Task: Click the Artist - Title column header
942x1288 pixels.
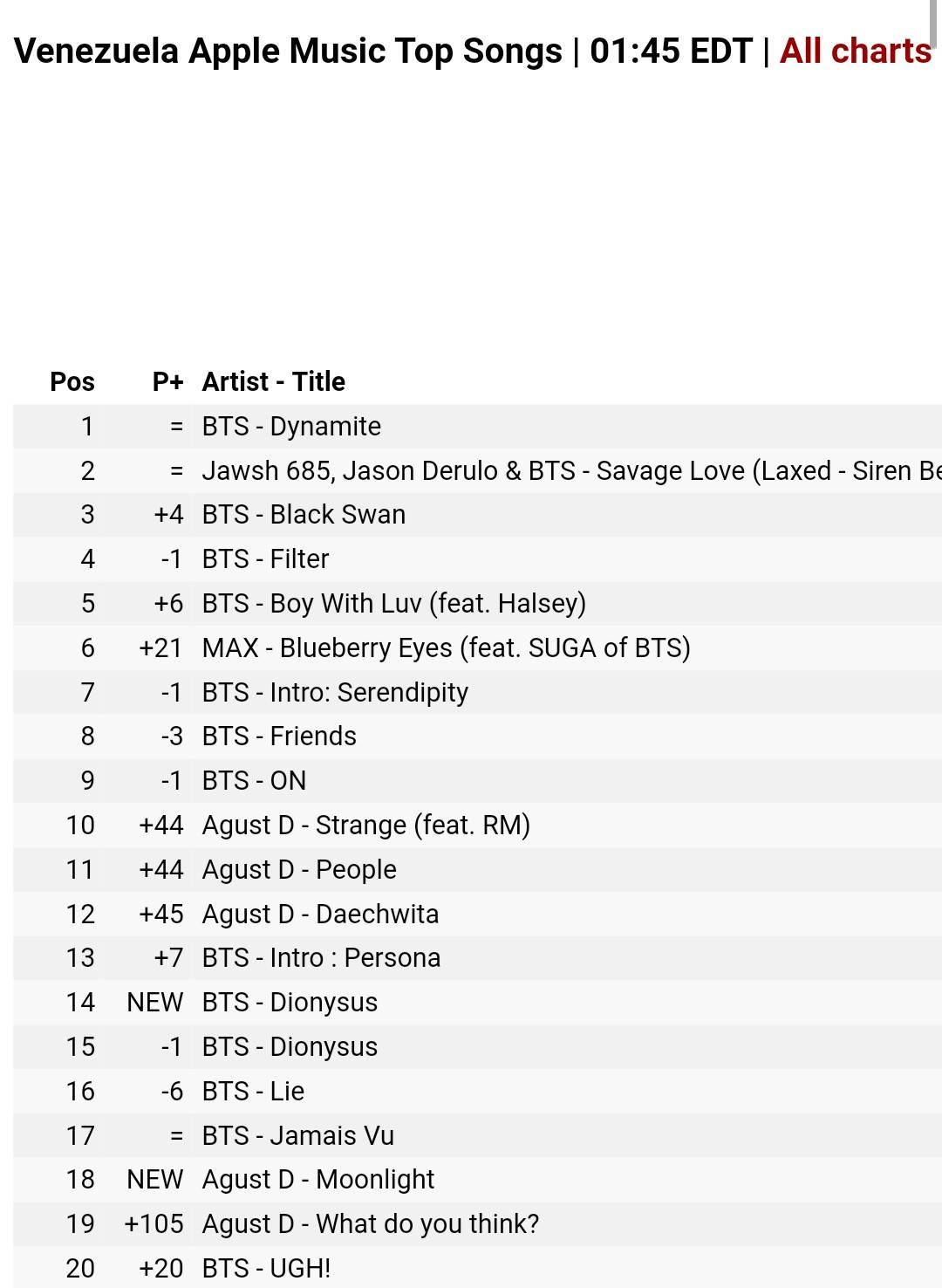Action: click(274, 381)
